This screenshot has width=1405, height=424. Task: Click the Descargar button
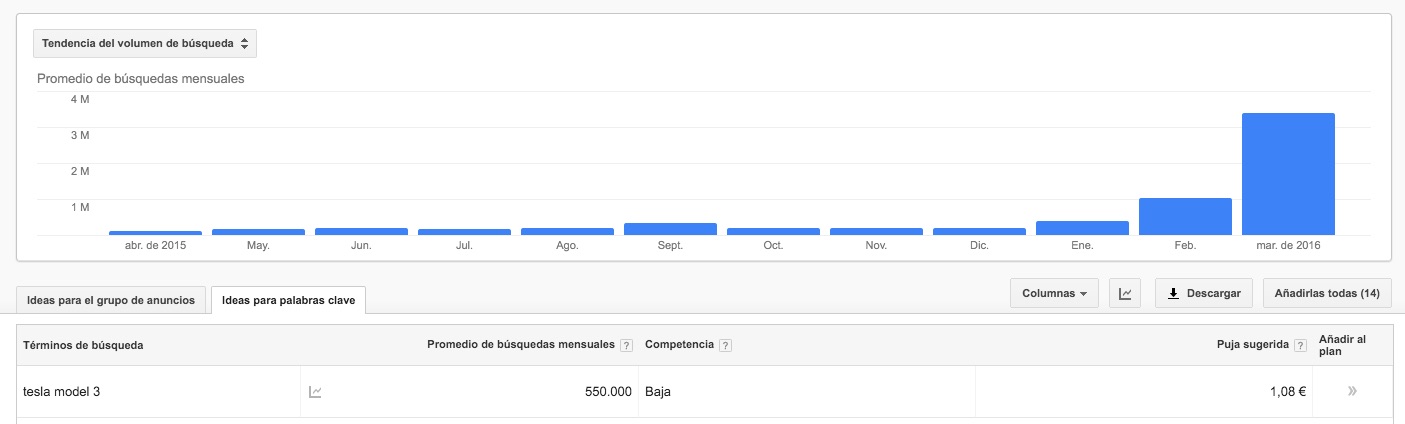1204,293
